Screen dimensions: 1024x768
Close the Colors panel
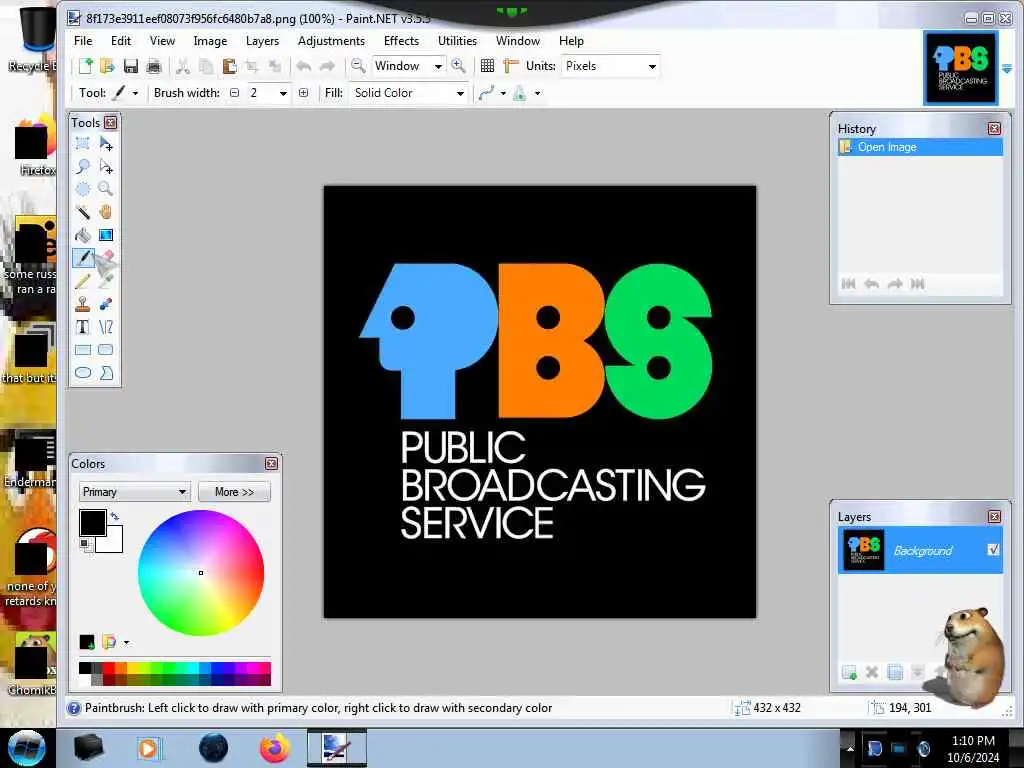272,464
